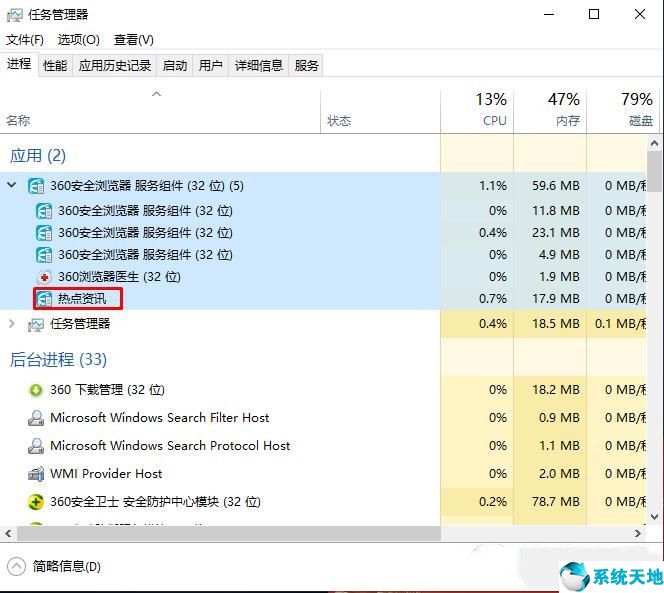Select the WMI Provider Host row
Viewport: 664px width, 593px height.
pos(324,474)
